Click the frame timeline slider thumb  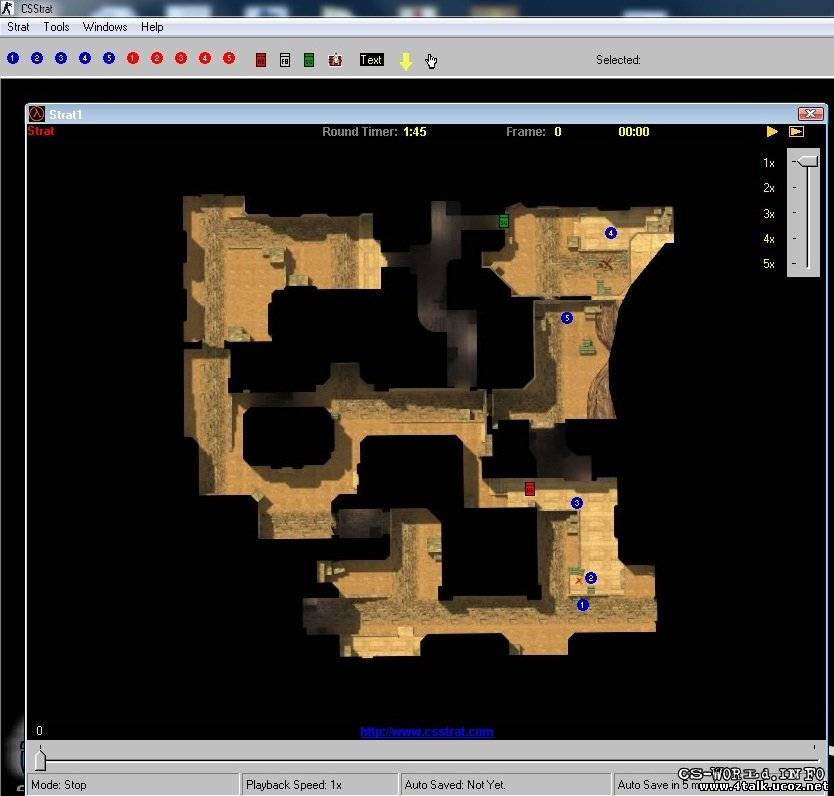[x=40, y=758]
